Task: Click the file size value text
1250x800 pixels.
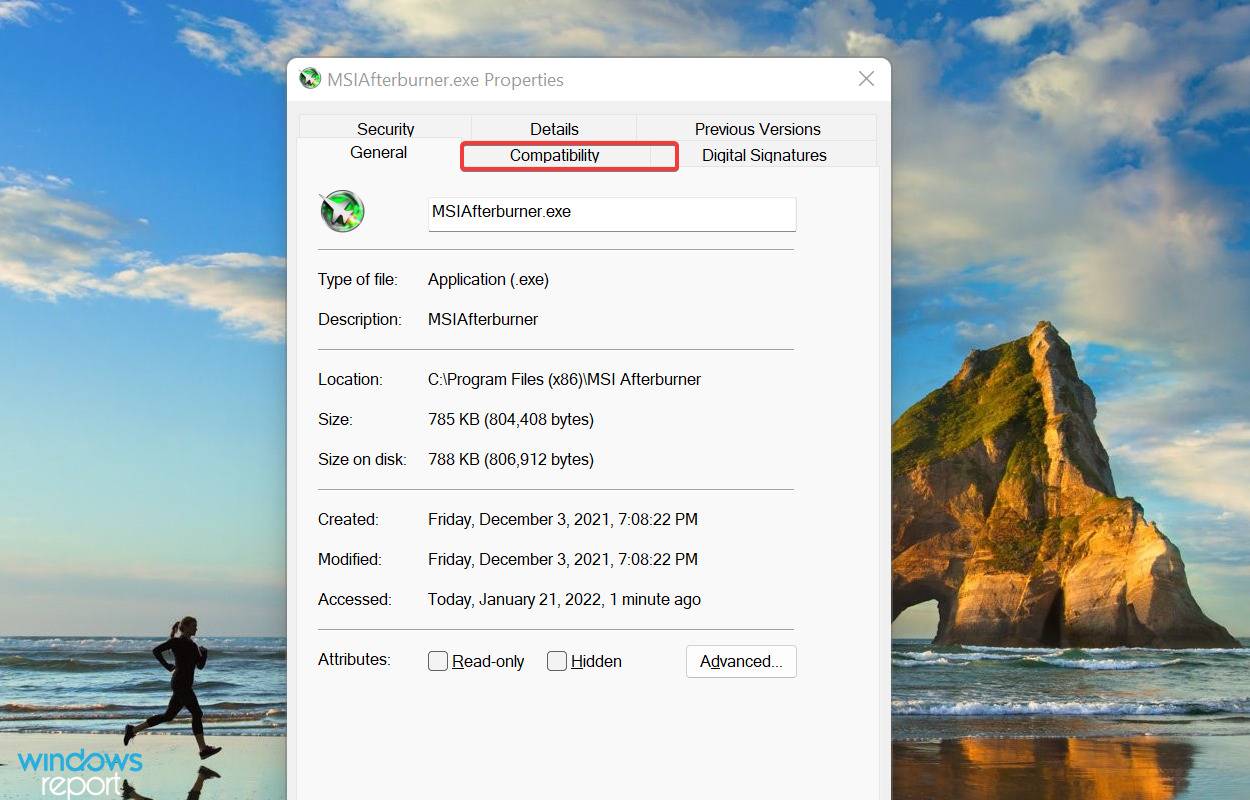Action: [x=510, y=419]
